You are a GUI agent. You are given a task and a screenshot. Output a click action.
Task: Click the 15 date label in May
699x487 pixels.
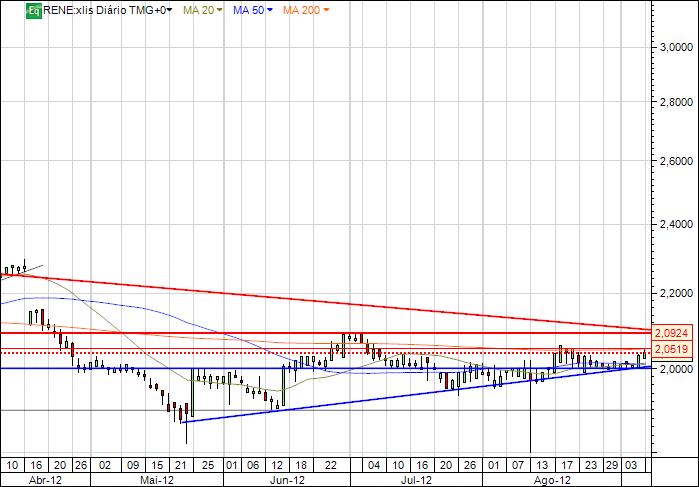click(x=157, y=466)
